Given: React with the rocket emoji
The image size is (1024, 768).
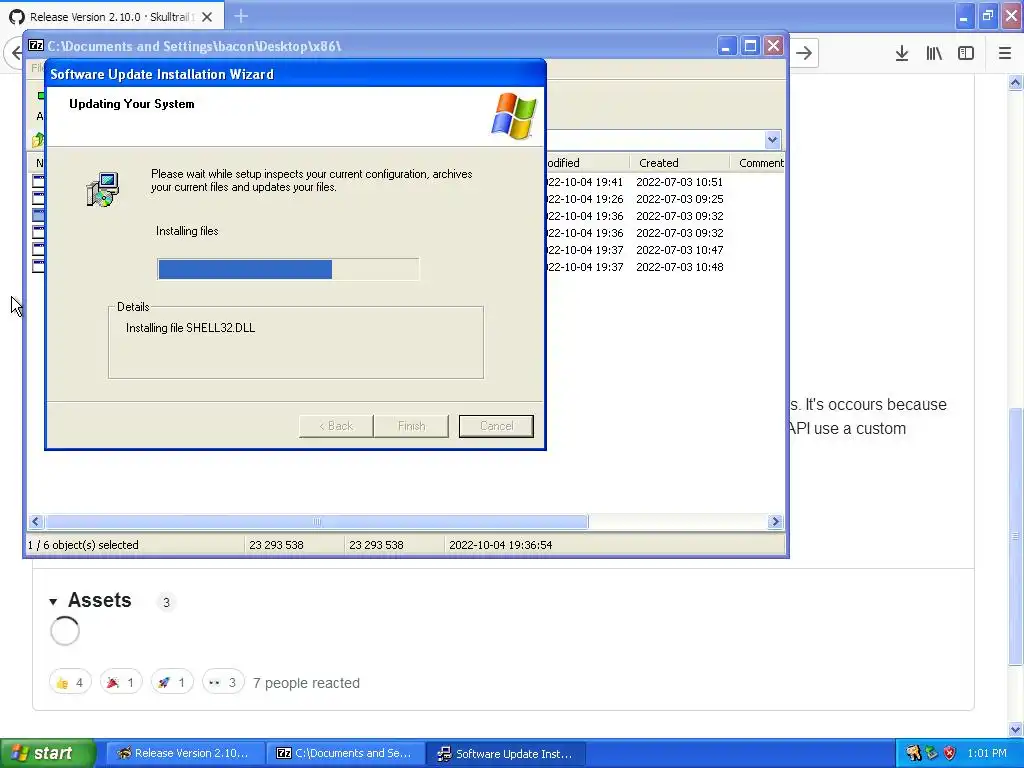Looking at the screenshot, I should [x=172, y=682].
